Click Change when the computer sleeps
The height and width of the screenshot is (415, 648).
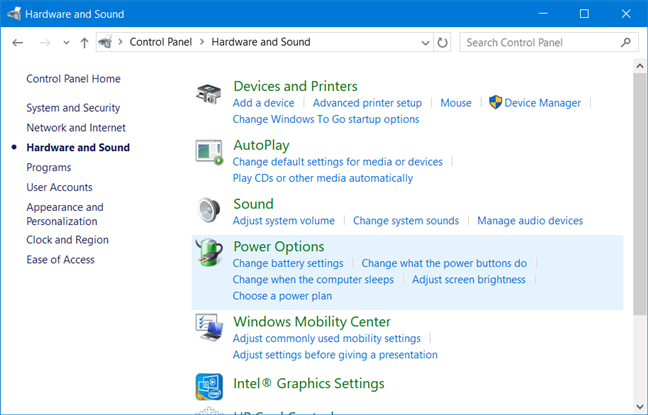click(x=313, y=280)
